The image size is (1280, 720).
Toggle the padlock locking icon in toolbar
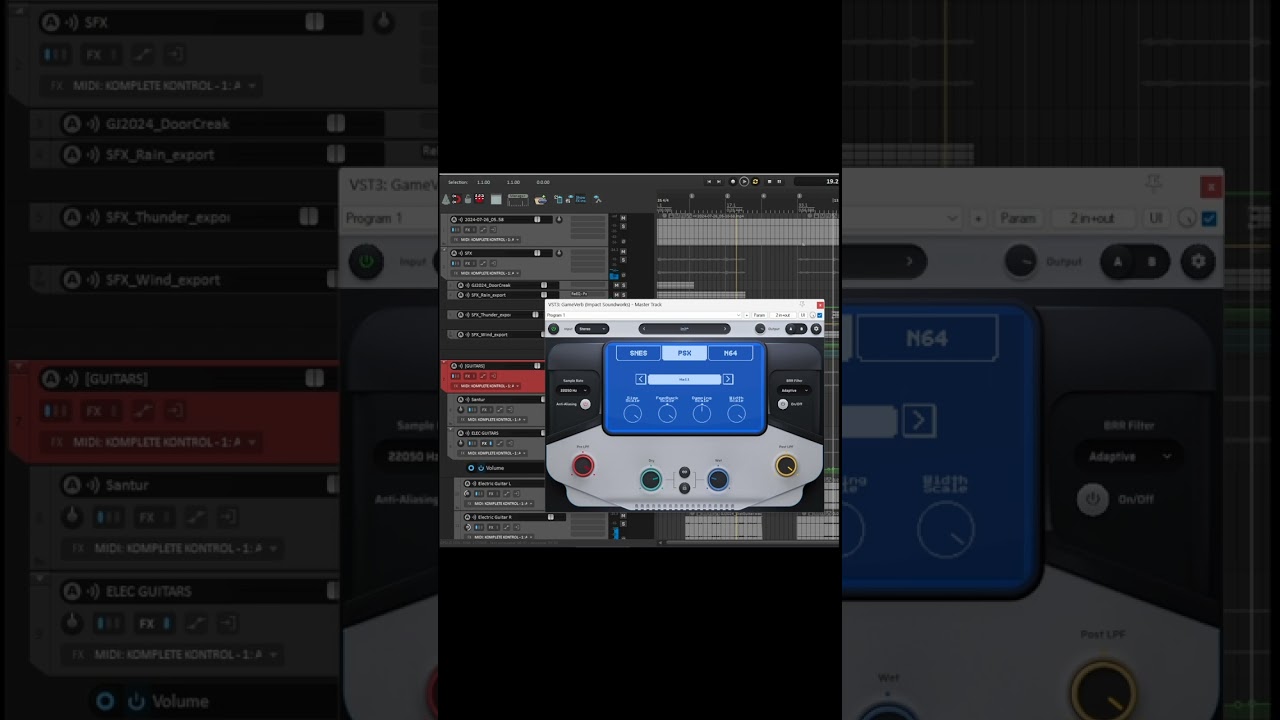pyautogui.click(x=468, y=199)
